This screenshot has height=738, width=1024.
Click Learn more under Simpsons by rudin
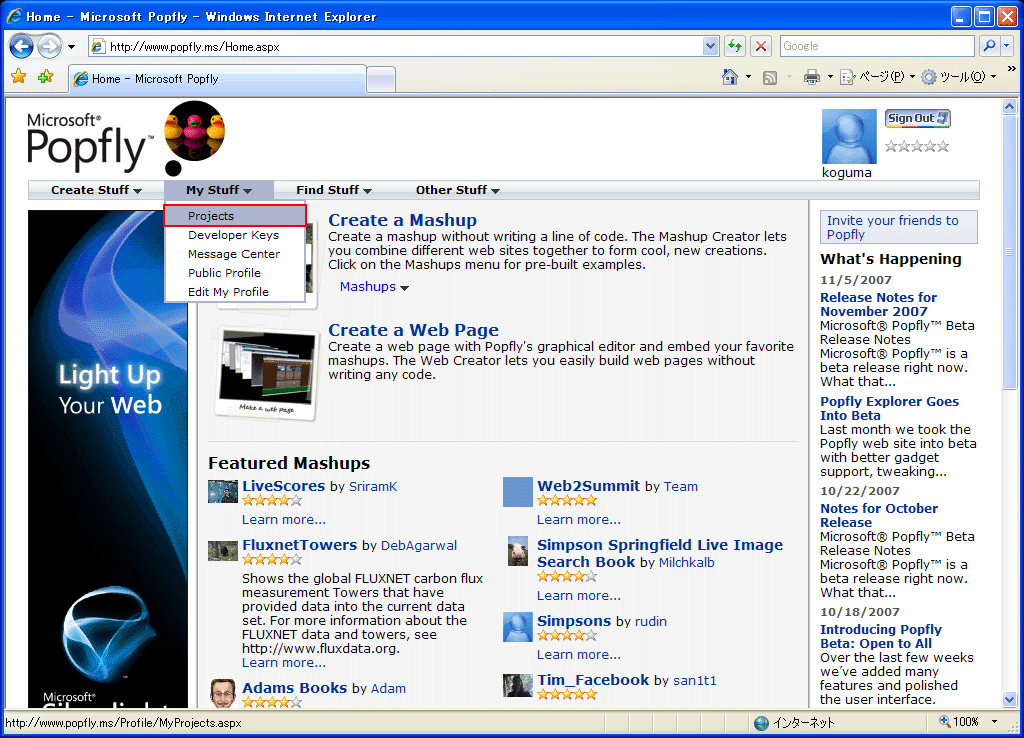[579, 654]
